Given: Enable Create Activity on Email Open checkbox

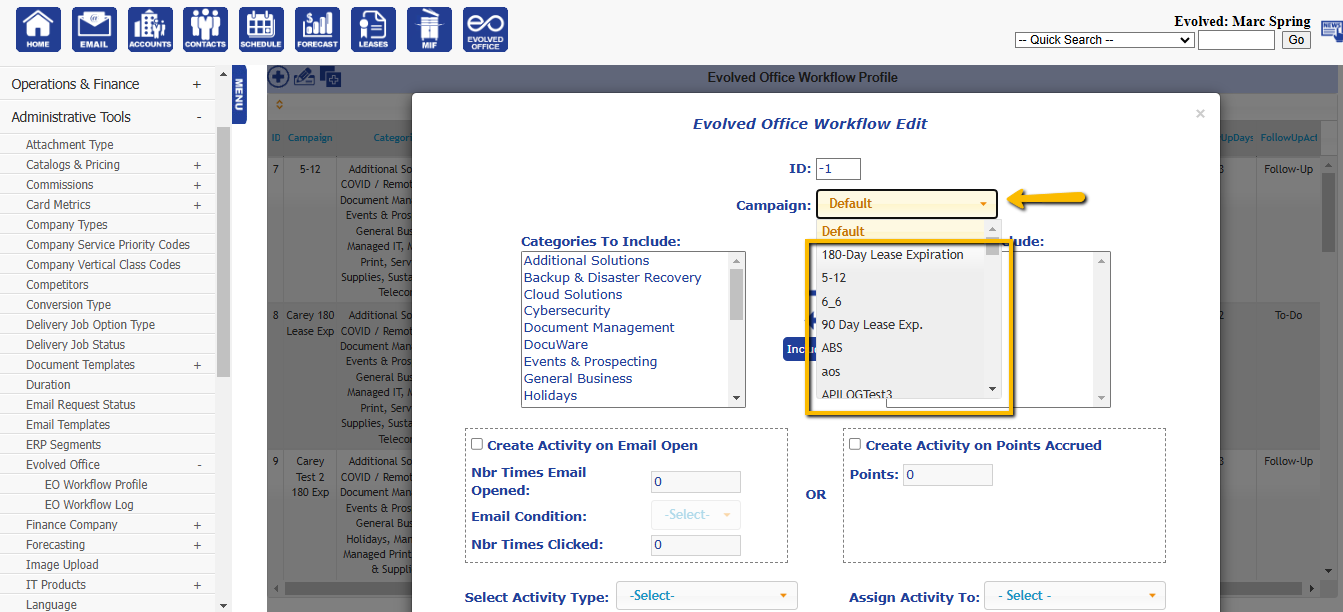Looking at the screenshot, I should 477,445.
